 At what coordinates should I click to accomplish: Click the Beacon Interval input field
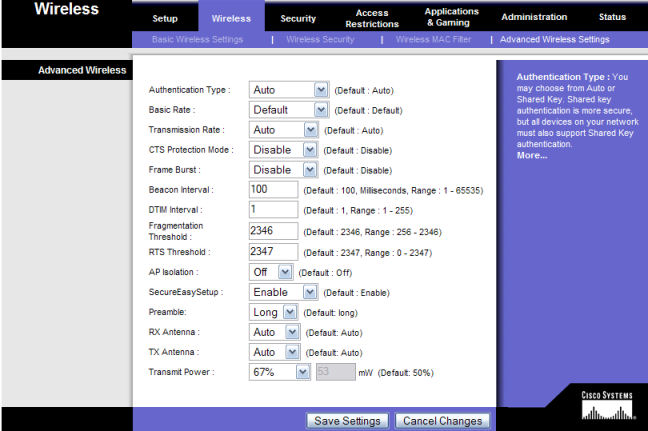(273, 190)
